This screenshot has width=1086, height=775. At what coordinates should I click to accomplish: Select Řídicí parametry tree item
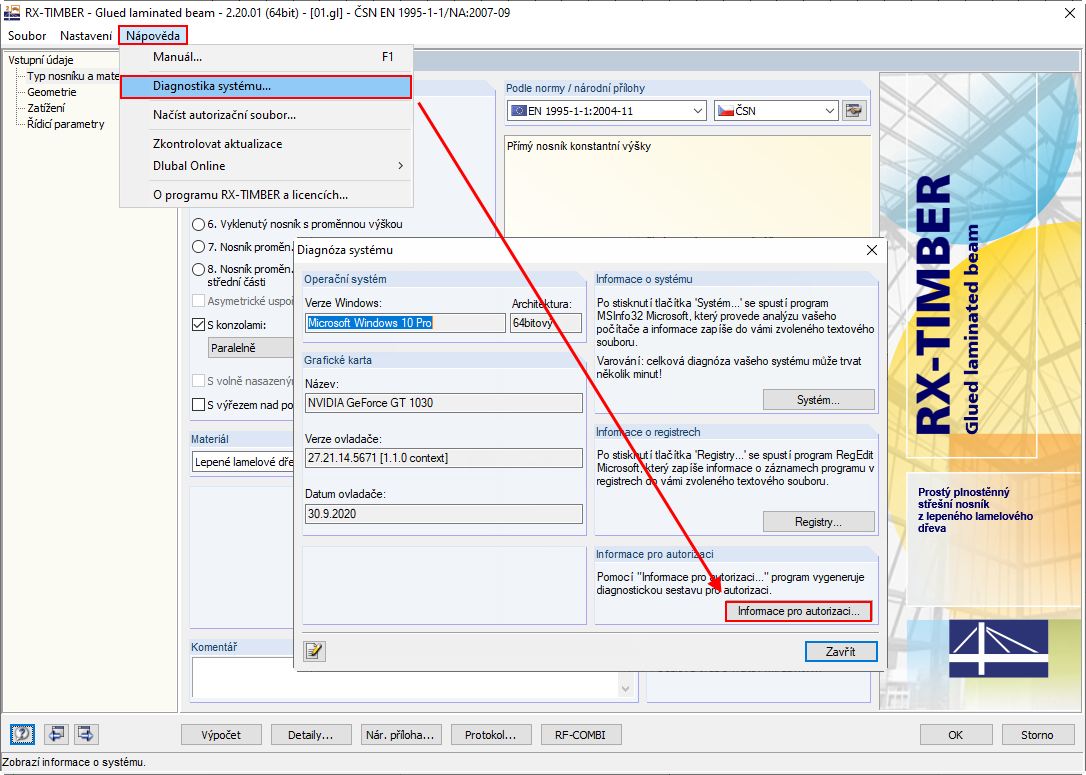[x=66, y=124]
